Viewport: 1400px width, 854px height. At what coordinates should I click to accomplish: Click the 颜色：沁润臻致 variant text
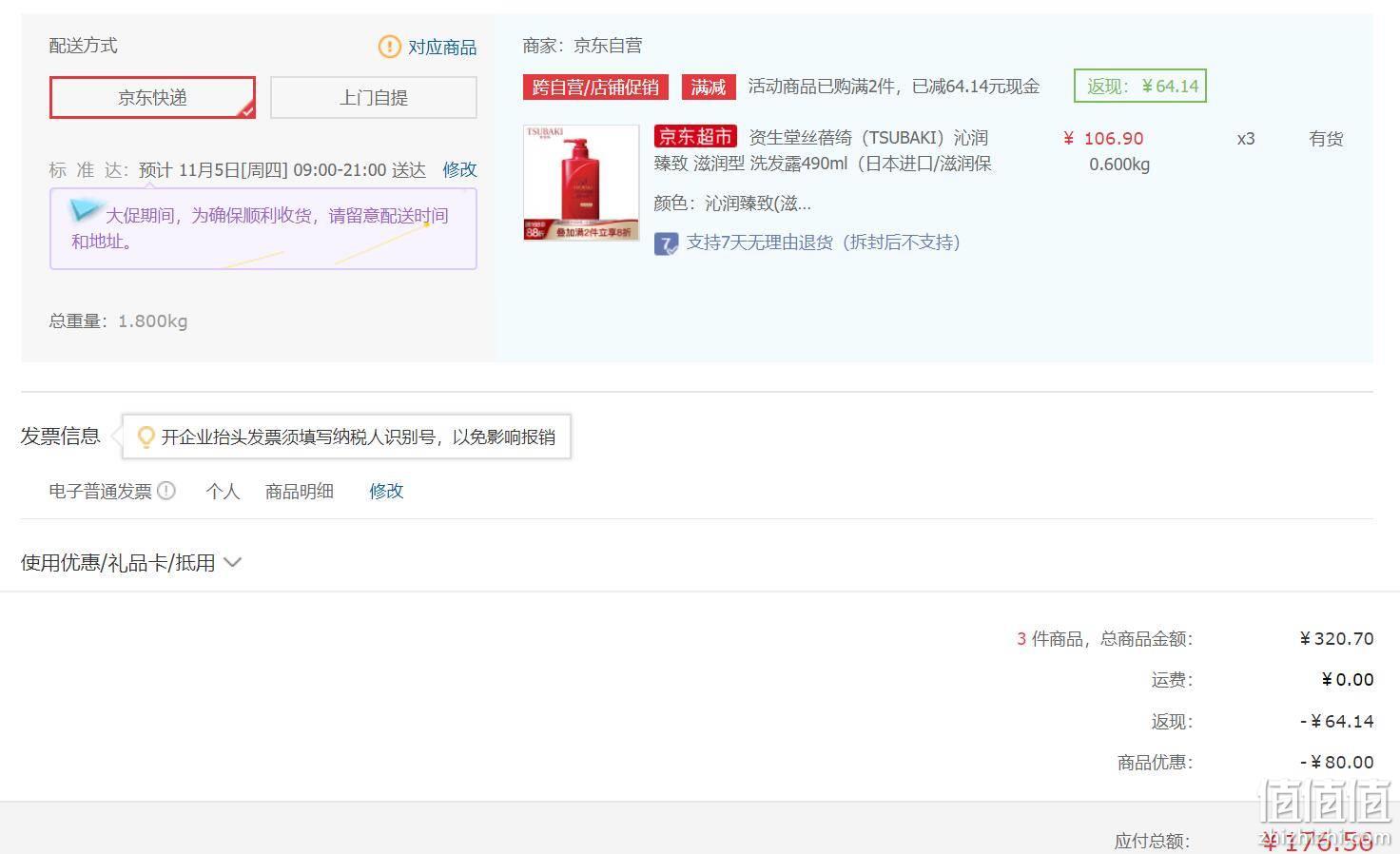coord(732,204)
